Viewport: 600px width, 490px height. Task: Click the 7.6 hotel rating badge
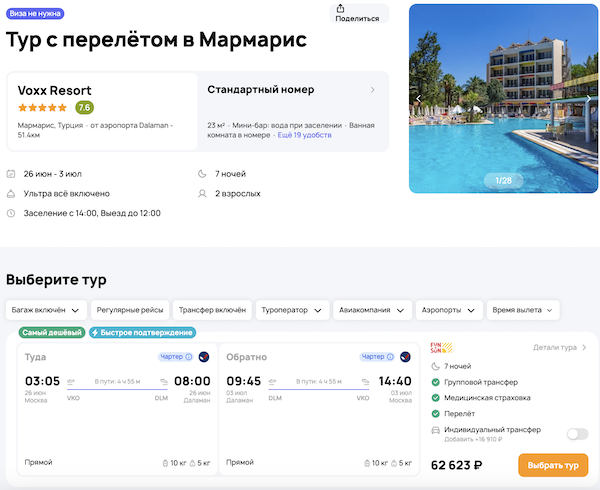point(84,107)
